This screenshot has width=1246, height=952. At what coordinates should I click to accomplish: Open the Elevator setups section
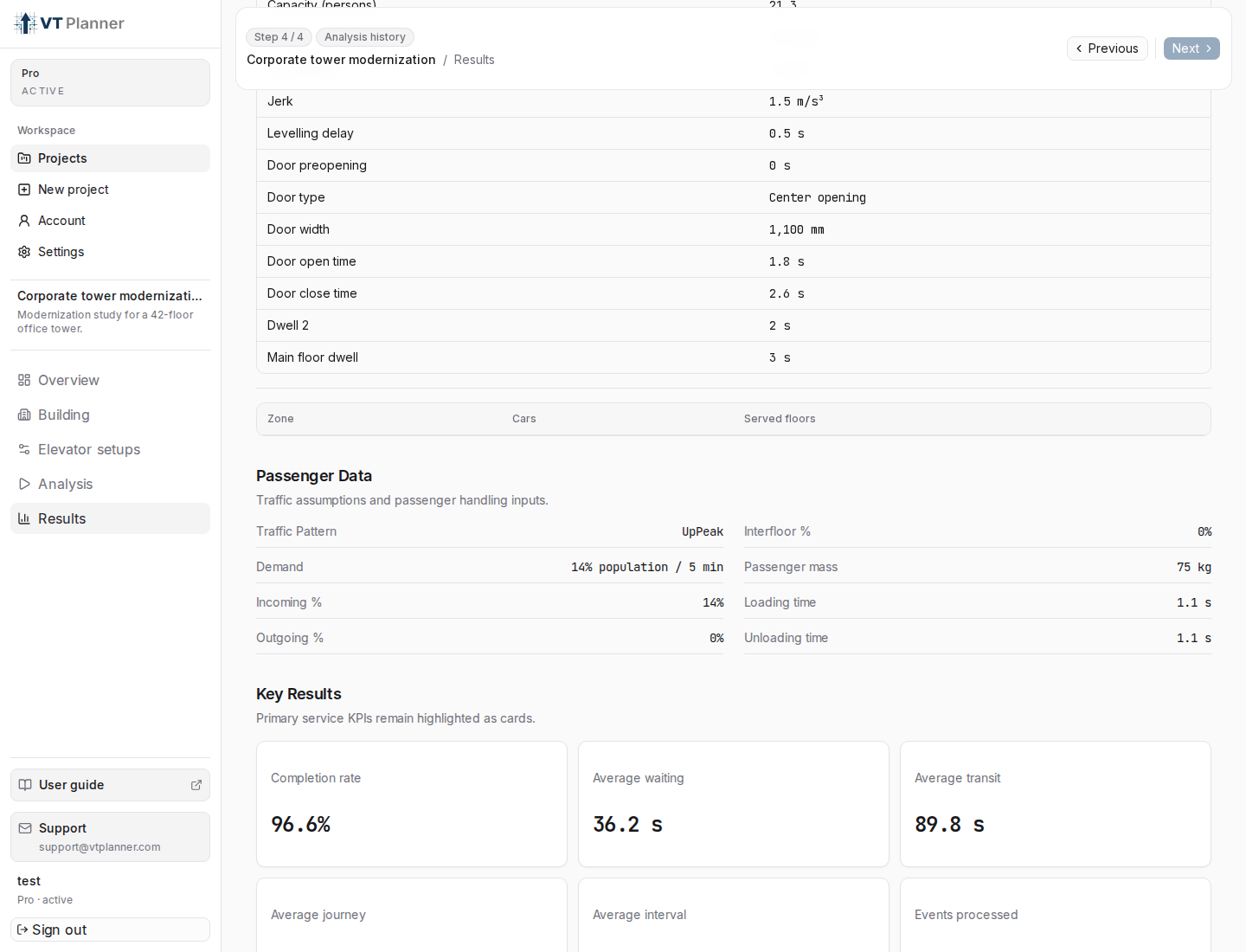click(110, 449)
